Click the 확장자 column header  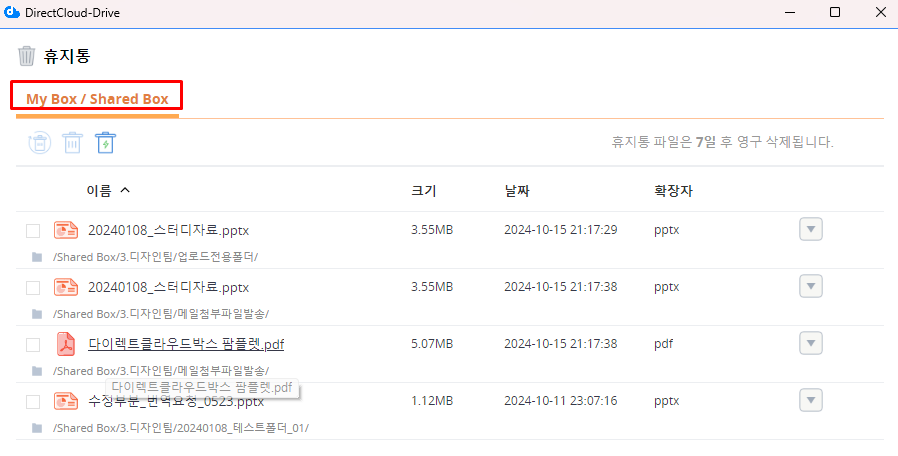tap(673, 191)
